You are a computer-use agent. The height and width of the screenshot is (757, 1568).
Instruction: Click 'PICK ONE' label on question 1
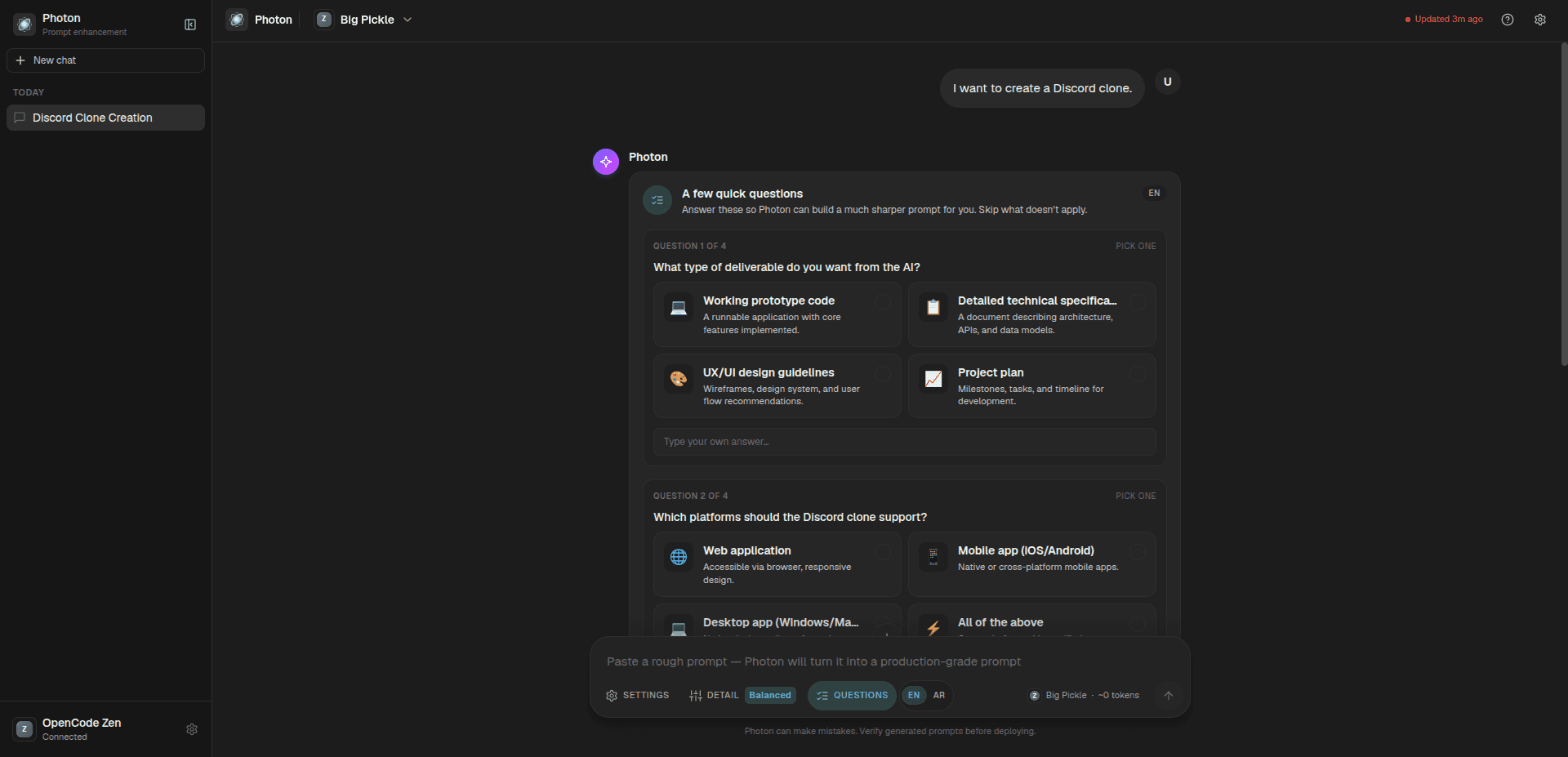pyautogui.click(x=1136, y=246)
